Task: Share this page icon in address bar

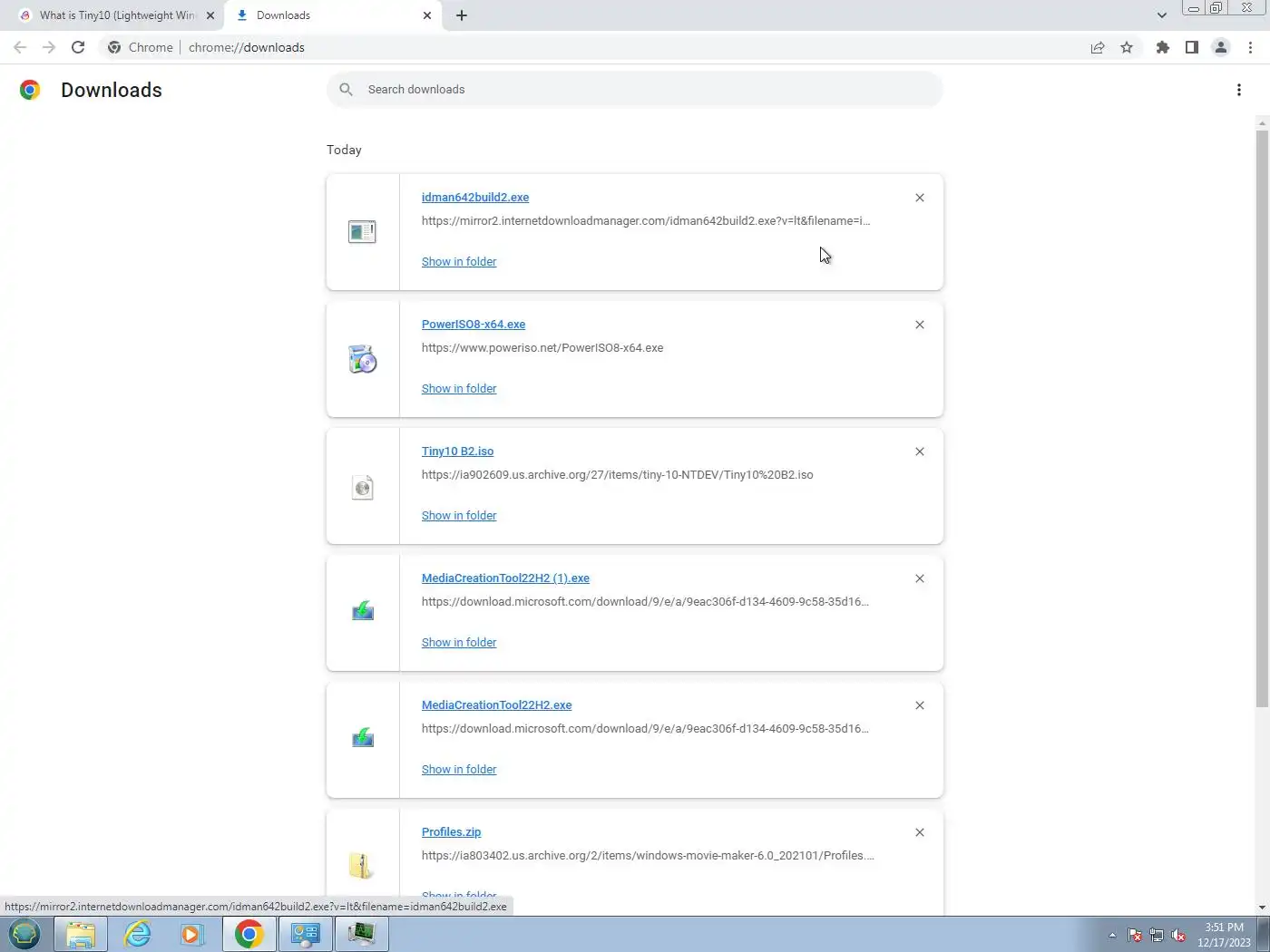Action: [x=1098, y=47]
